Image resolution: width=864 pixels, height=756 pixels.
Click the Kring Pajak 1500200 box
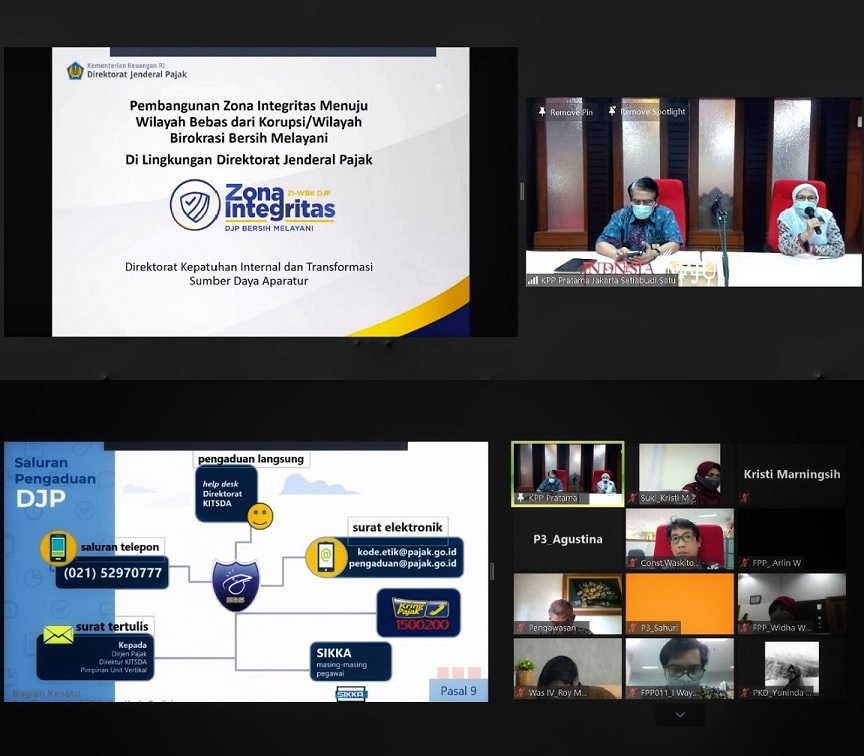[419, 612]
